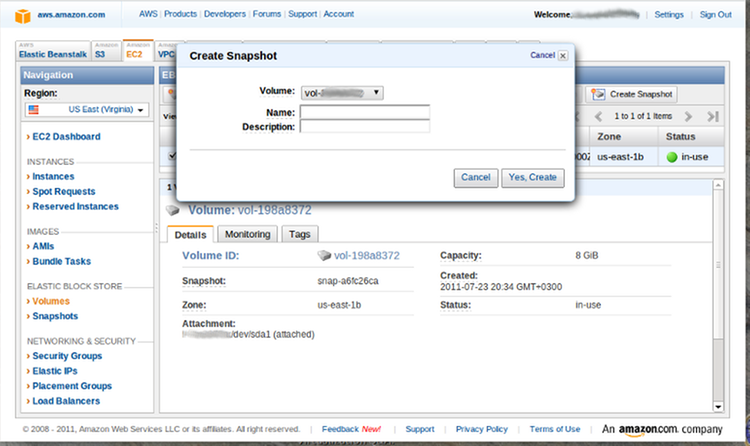Viewport: 750px width, 446px height.
Task: Open the Region US East dropdown
Action: coord(87,110)
